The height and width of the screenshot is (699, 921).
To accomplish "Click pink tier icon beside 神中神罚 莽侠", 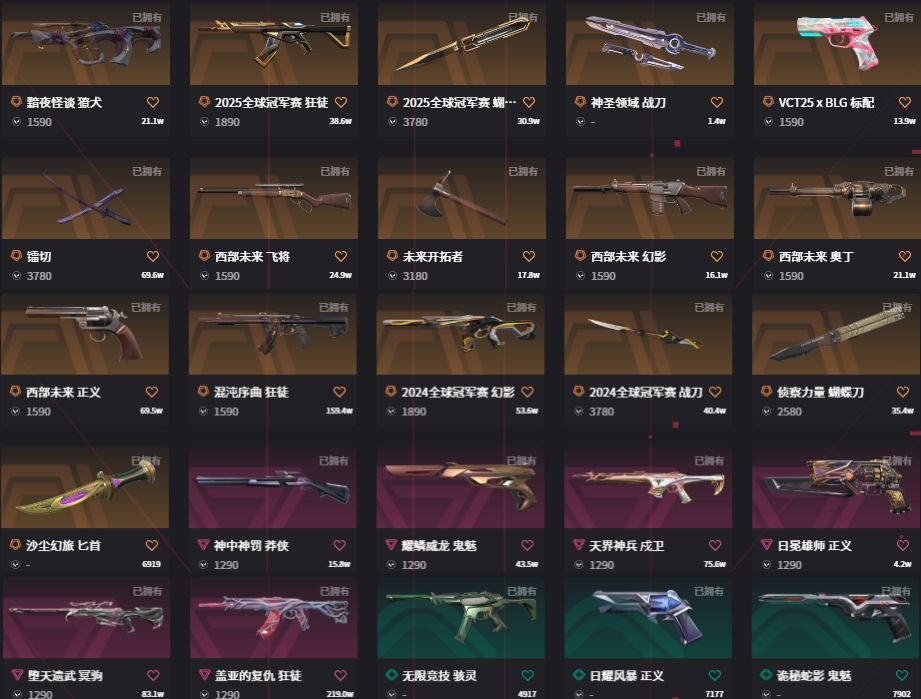I will pyautogui.click(x=203, y=545).
